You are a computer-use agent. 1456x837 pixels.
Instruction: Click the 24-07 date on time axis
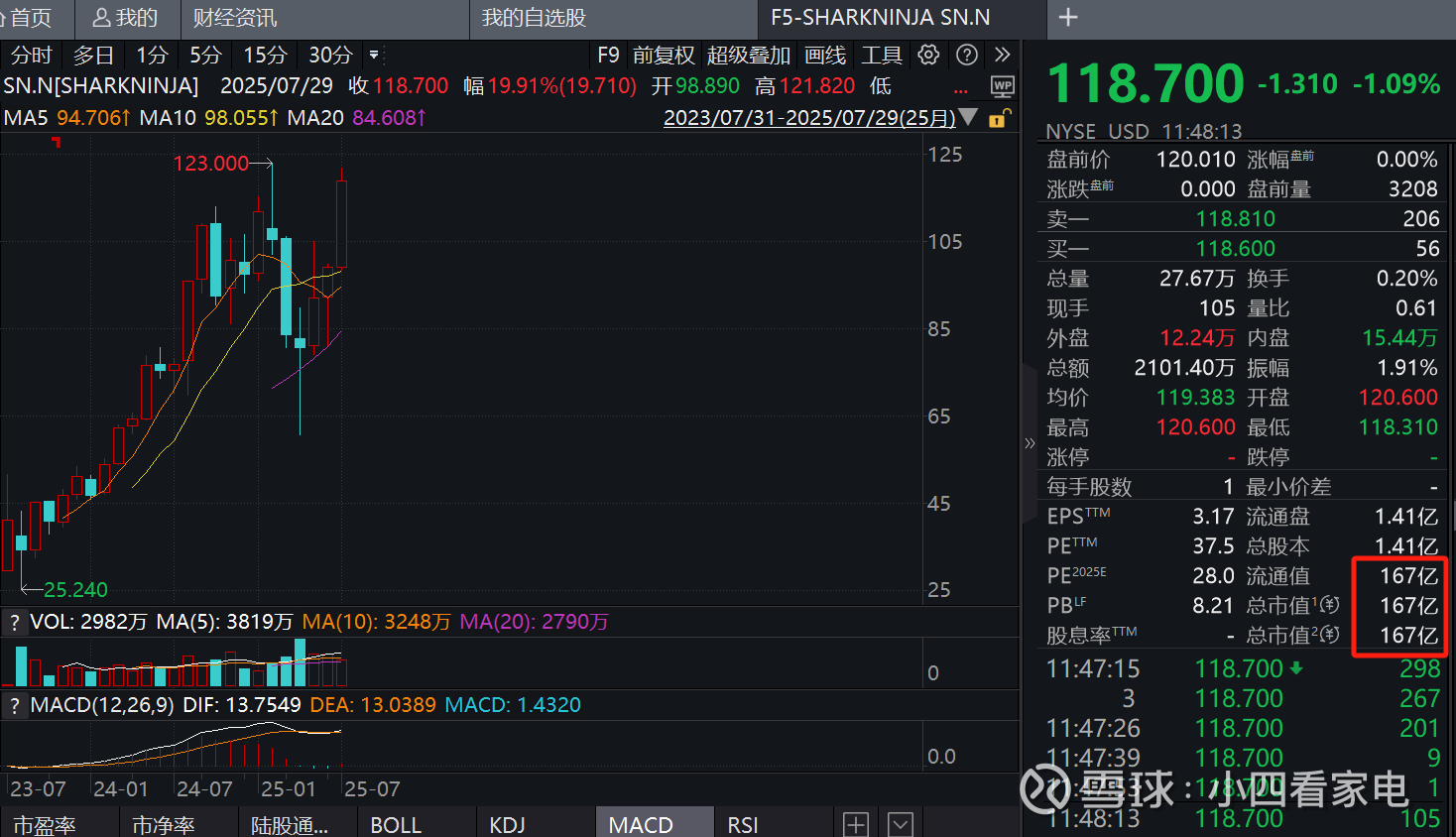click(x=204, y=789)
